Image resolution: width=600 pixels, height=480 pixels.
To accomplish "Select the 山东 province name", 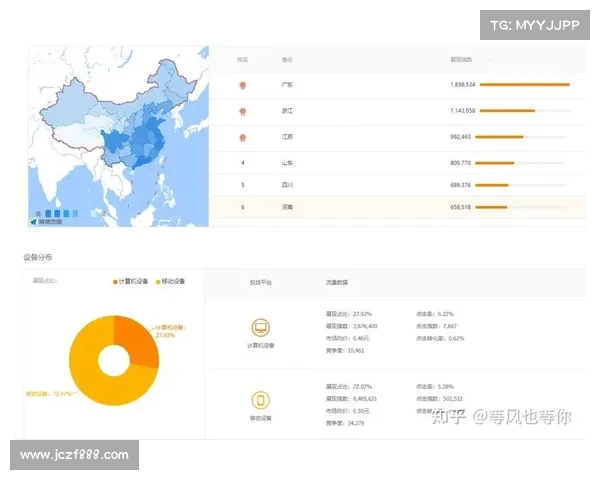I will tap(287, 163).
